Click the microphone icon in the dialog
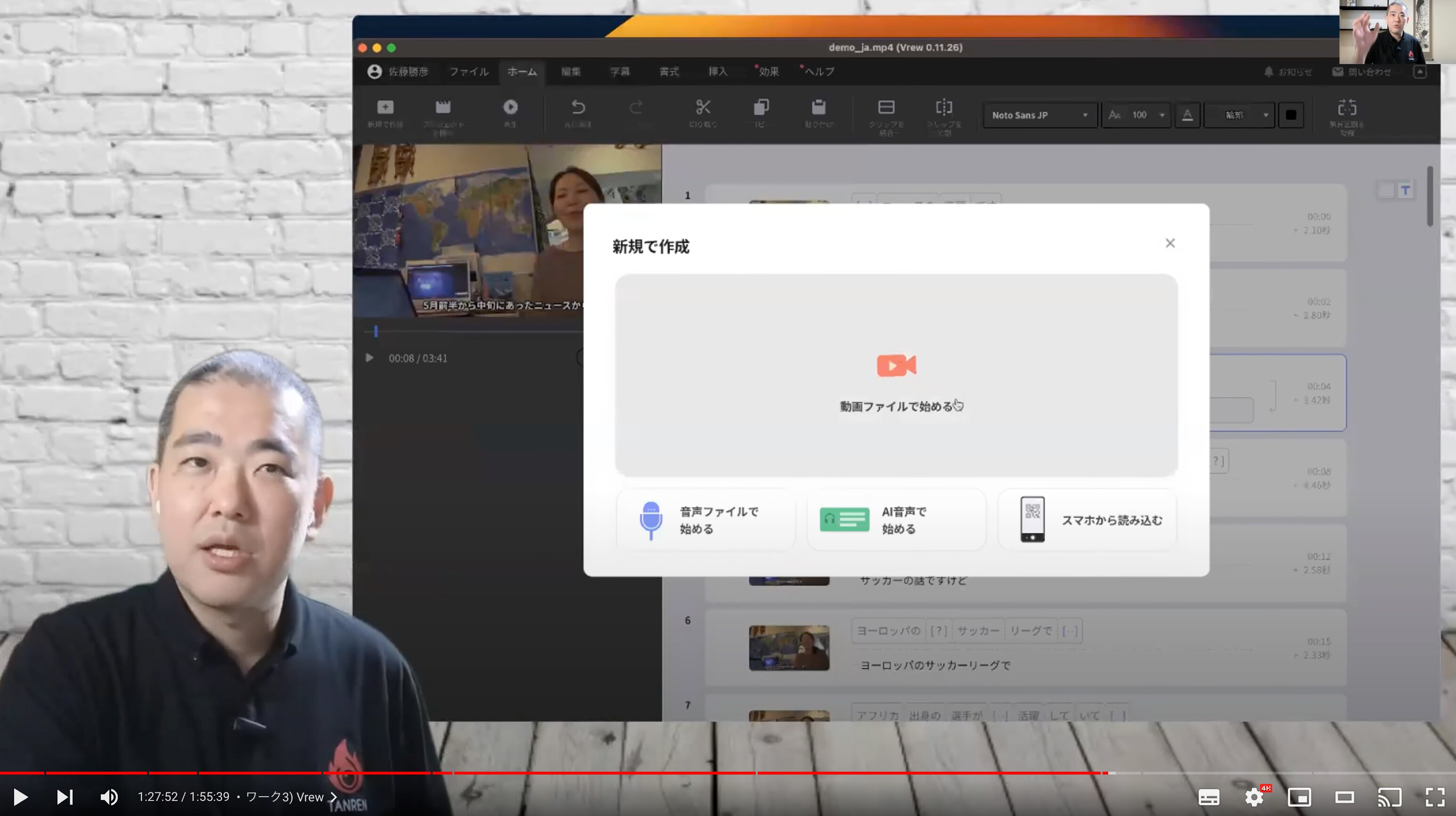Viewport: 1456px width, 816px height. pos(651,520)
